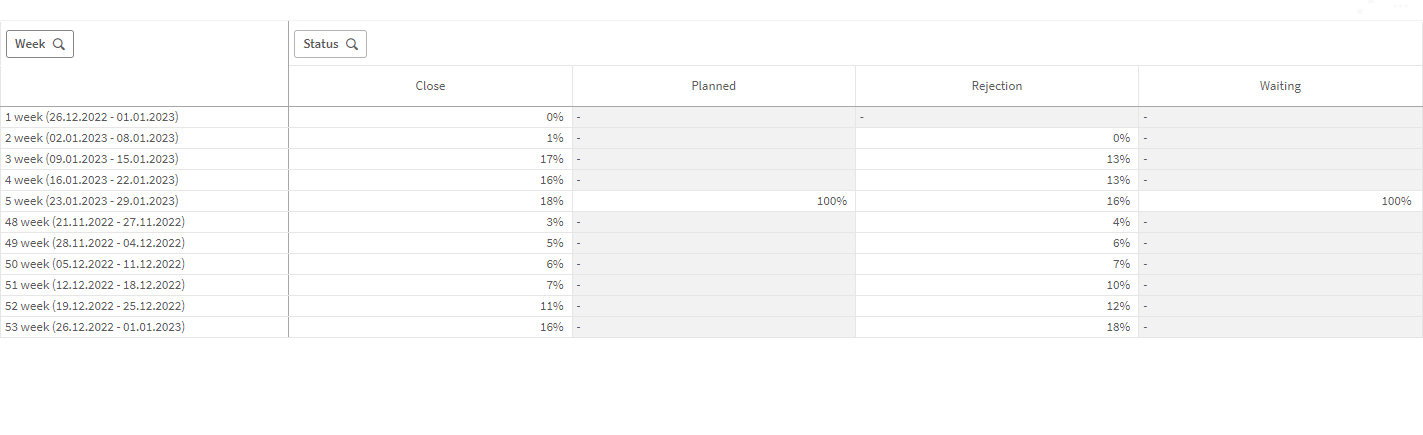Select row 48 week (21.11.2022 - 27.11.2022)

94,222
